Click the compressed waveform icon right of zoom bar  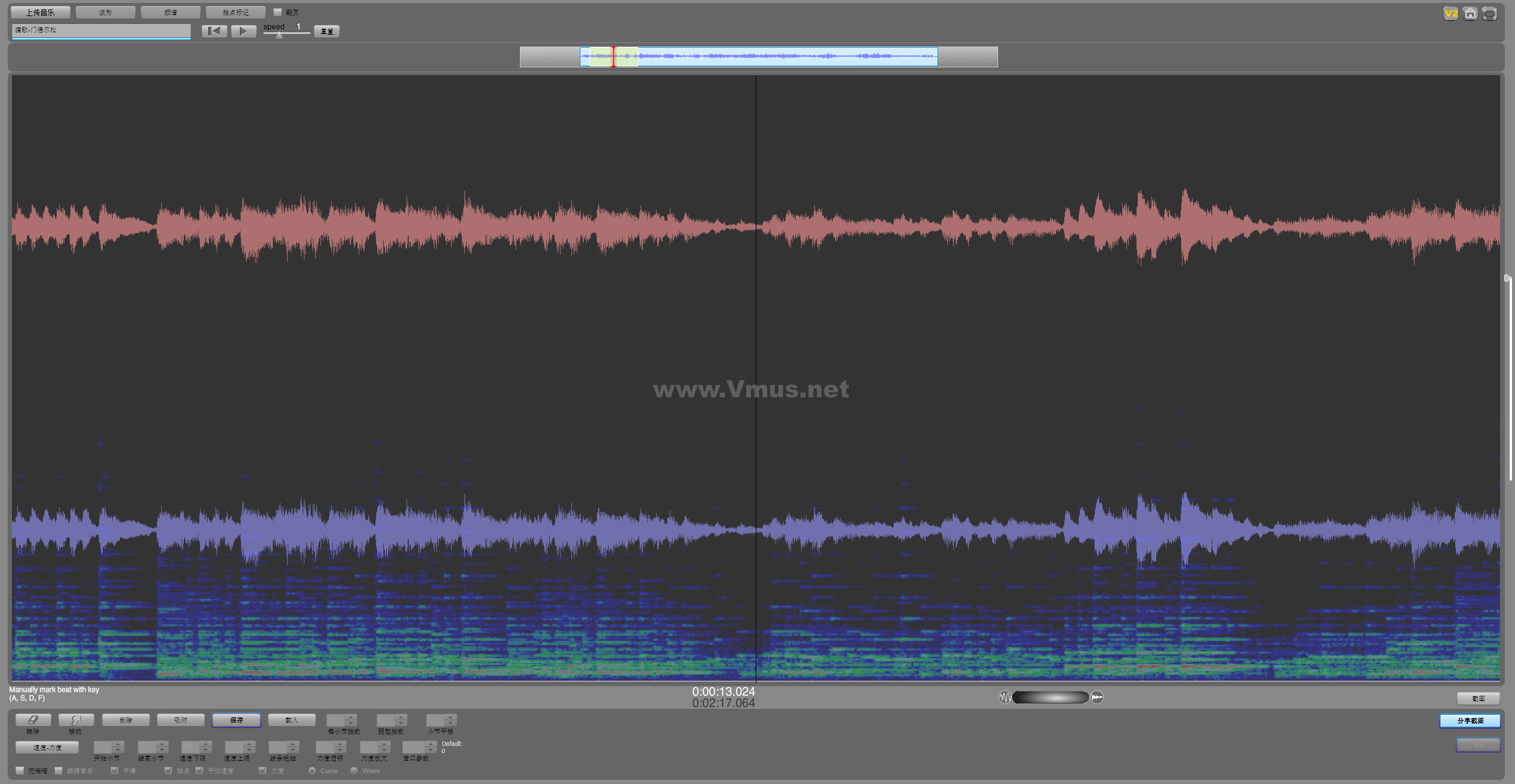[x=1097, y=697]
